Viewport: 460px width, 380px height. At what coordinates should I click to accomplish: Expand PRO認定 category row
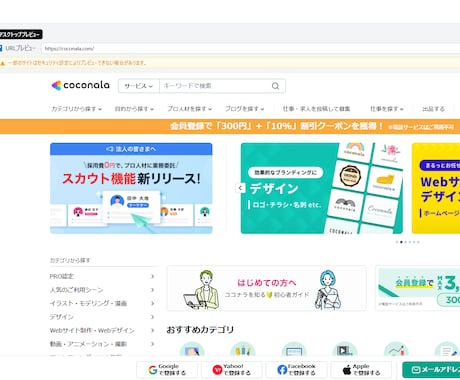click(x=102, y=276)
